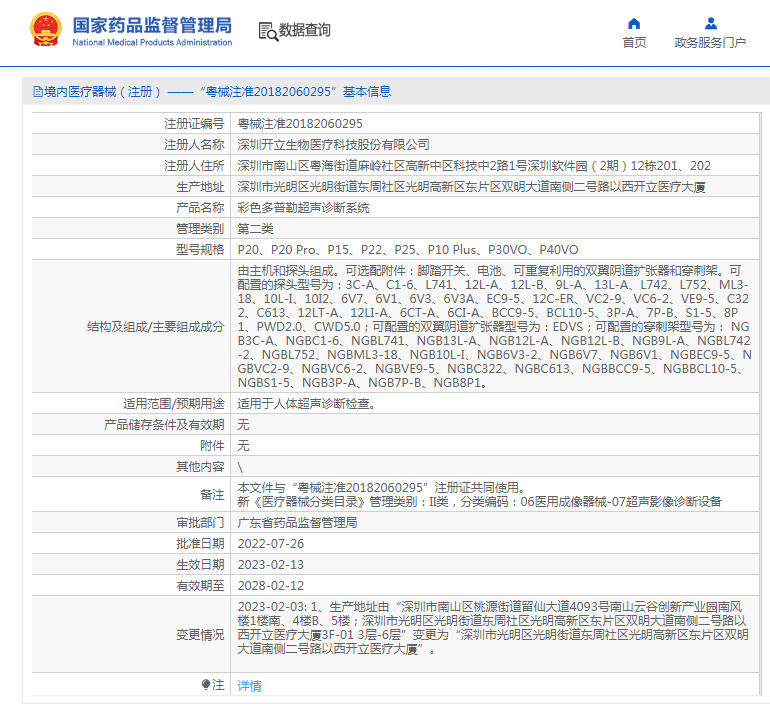Click effective date 2023-02-13
The width and height of the screenshot is (770, 708).
point(271,565)
